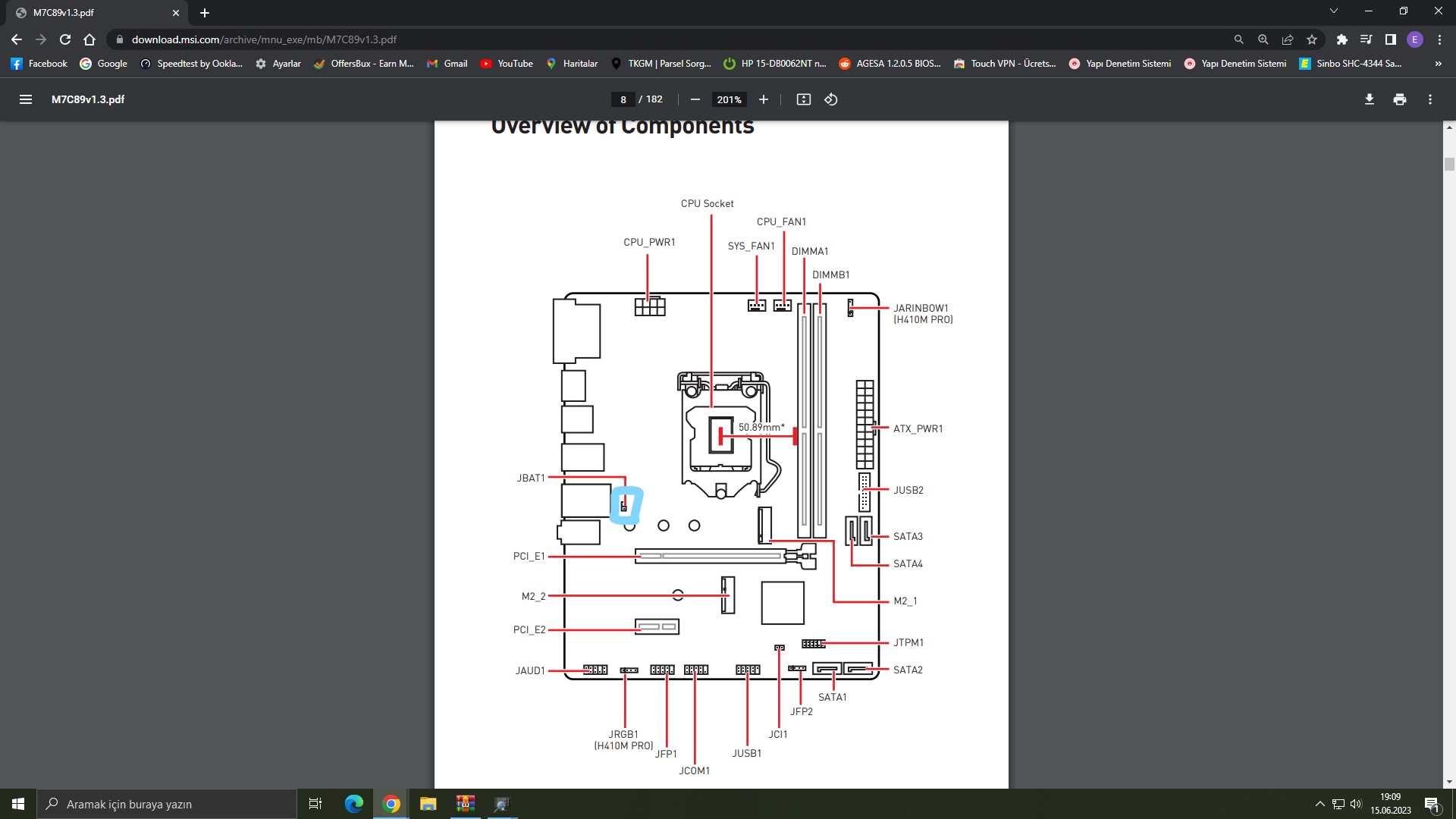Image resolution: width=1456 pixels, height=819 pixels.
Task: Expand the hidden bookmarks chevron
Action: [x=1438, y=64]
